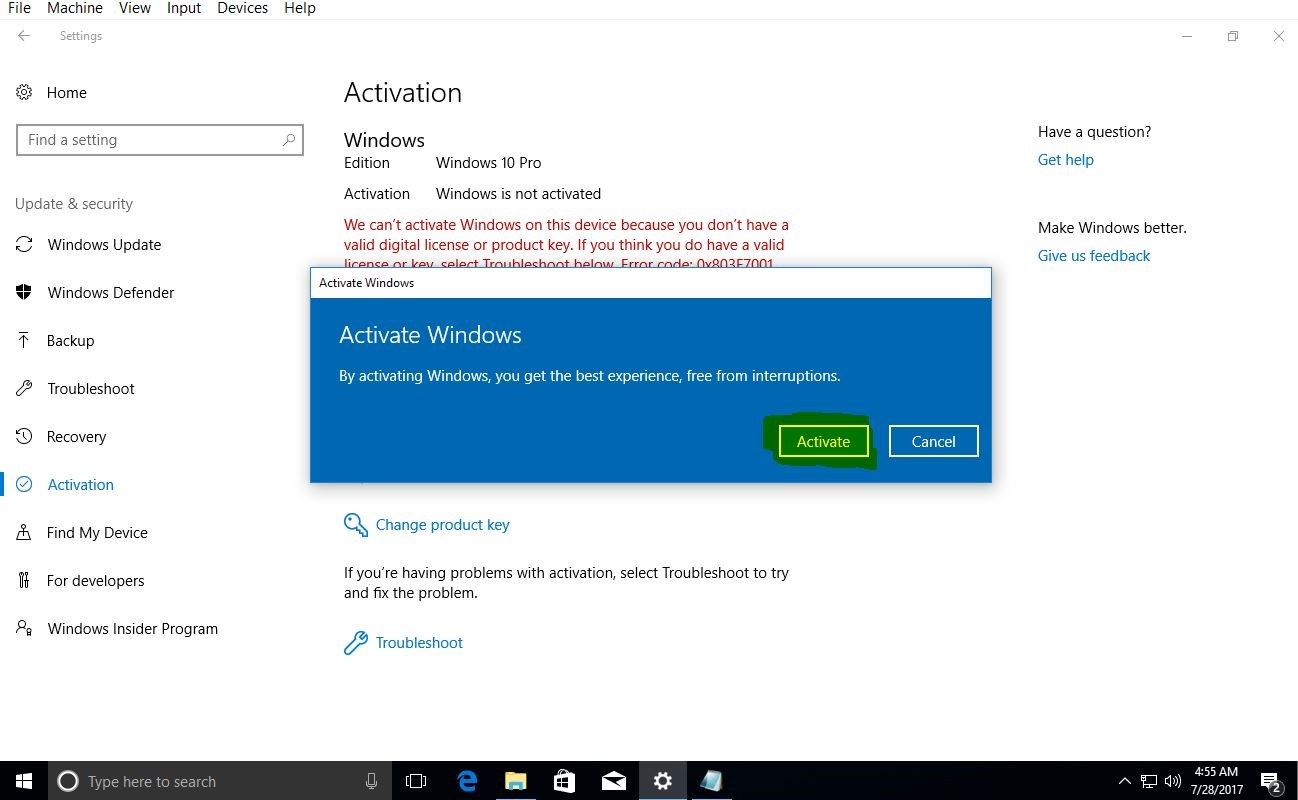Click the Activation page title
1298x800 pixels.
pos(403,93)
